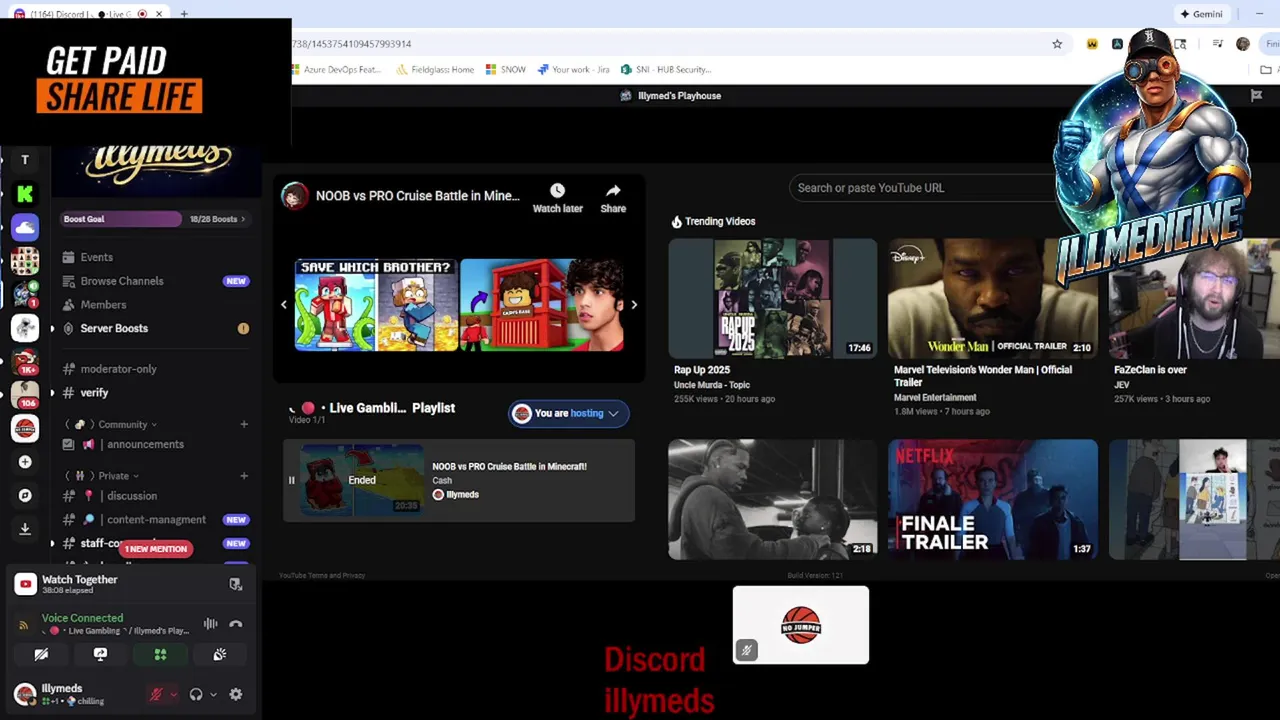Disconnect from voice channel
Viewport: 1280px width, 720px height.
coord(236,624)
